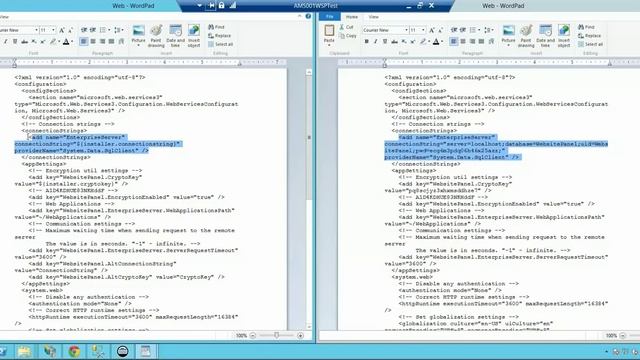This screenshot has width=640, height=360.
Task: Decrease indent in right WordPad window
Action: (x=453, y=30)
